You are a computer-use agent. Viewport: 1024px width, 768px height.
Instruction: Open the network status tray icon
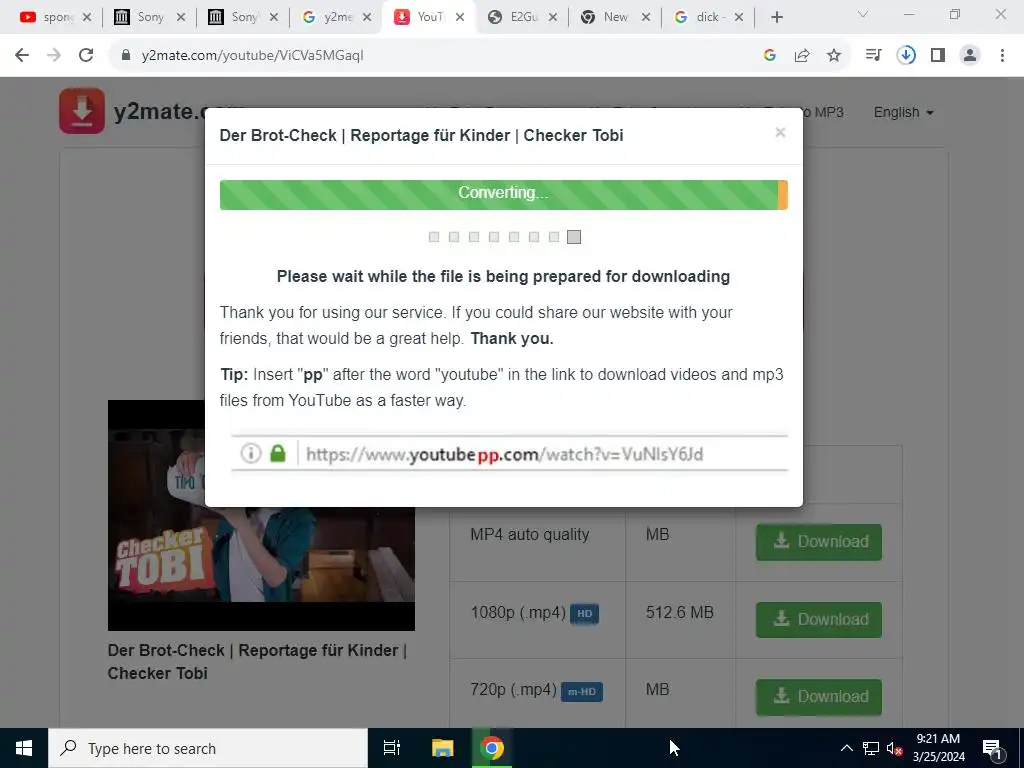tap(871, 748)
